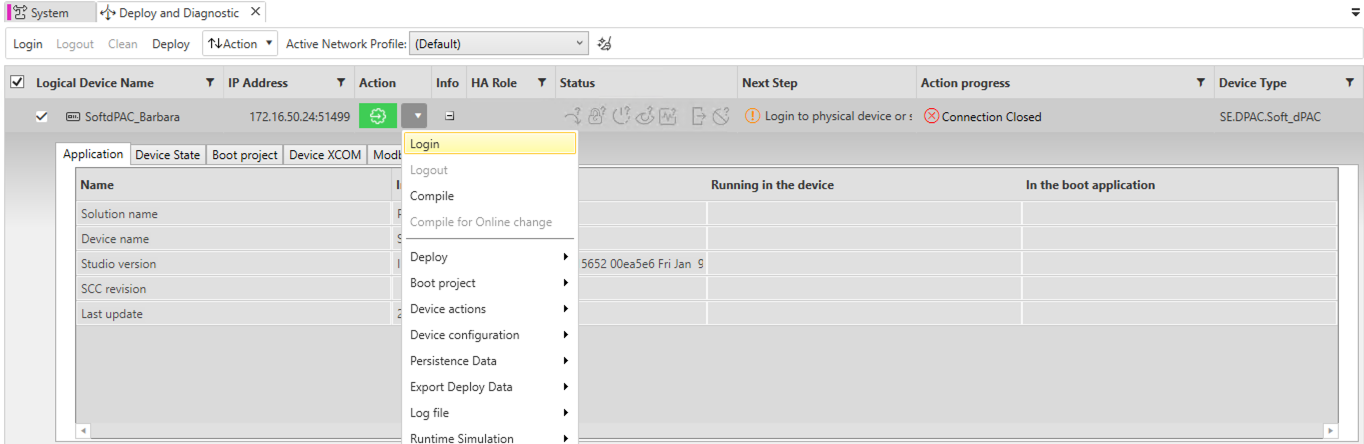Viewport: 1364px width, 444px height.
Task: Click the Login toolbar button
Action: (x=28, y=44)
